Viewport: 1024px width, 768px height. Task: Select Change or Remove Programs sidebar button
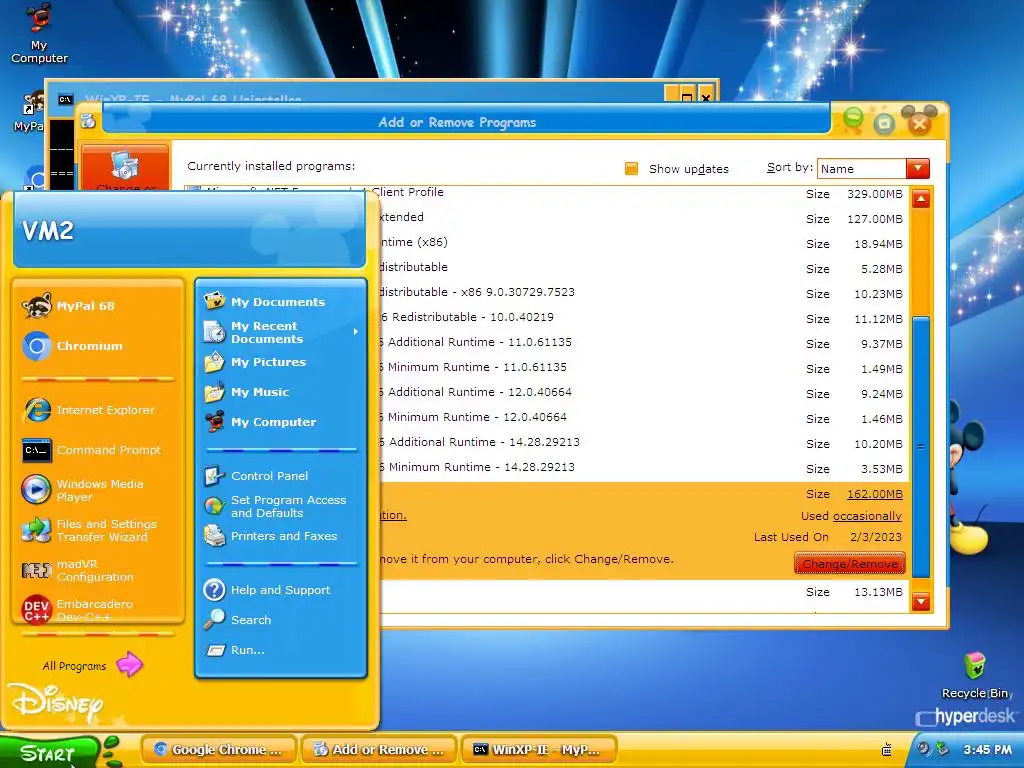click(x=125, y=167)
